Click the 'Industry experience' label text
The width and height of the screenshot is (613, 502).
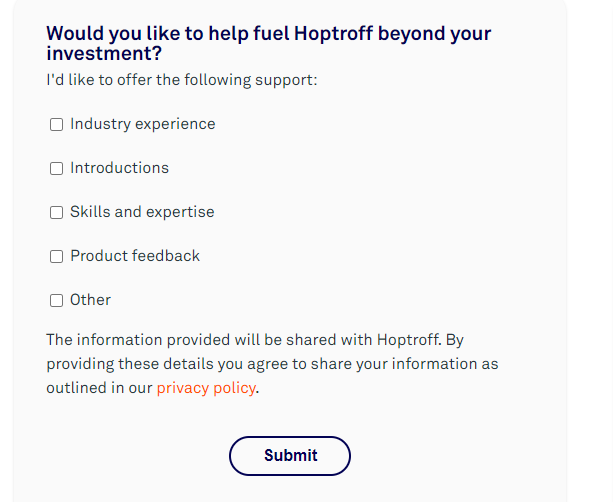click(x=142, y=124)
